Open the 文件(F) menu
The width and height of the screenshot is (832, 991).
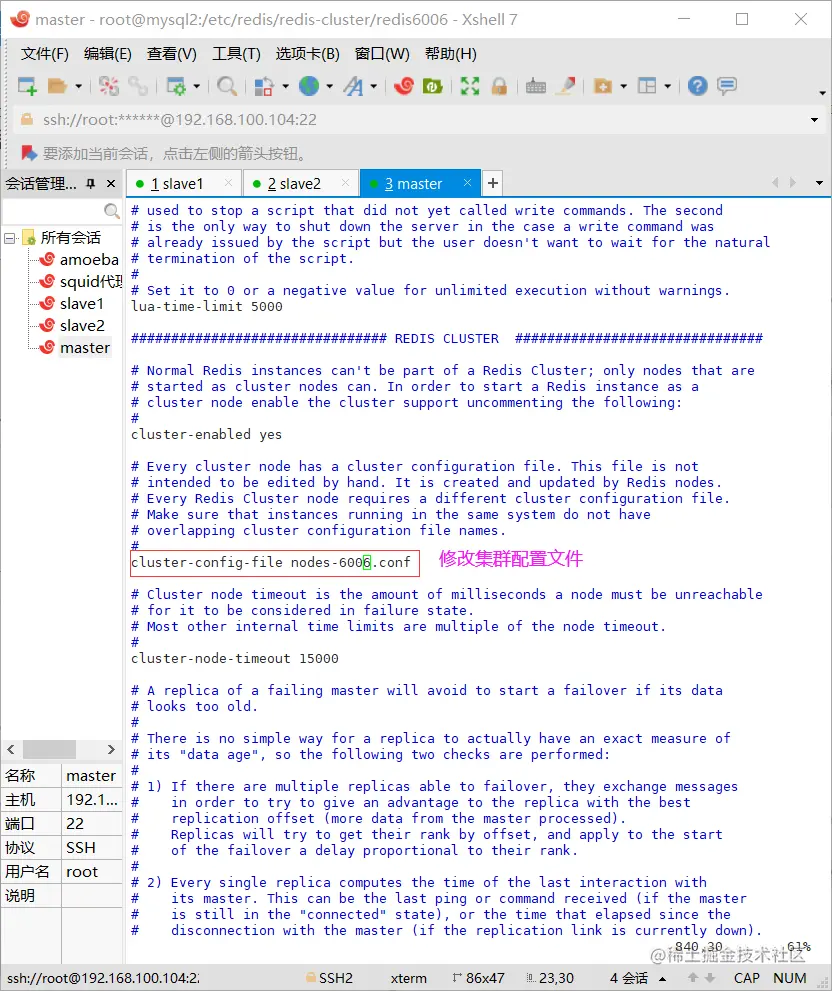pyautogui.click(x=44, y=54)
